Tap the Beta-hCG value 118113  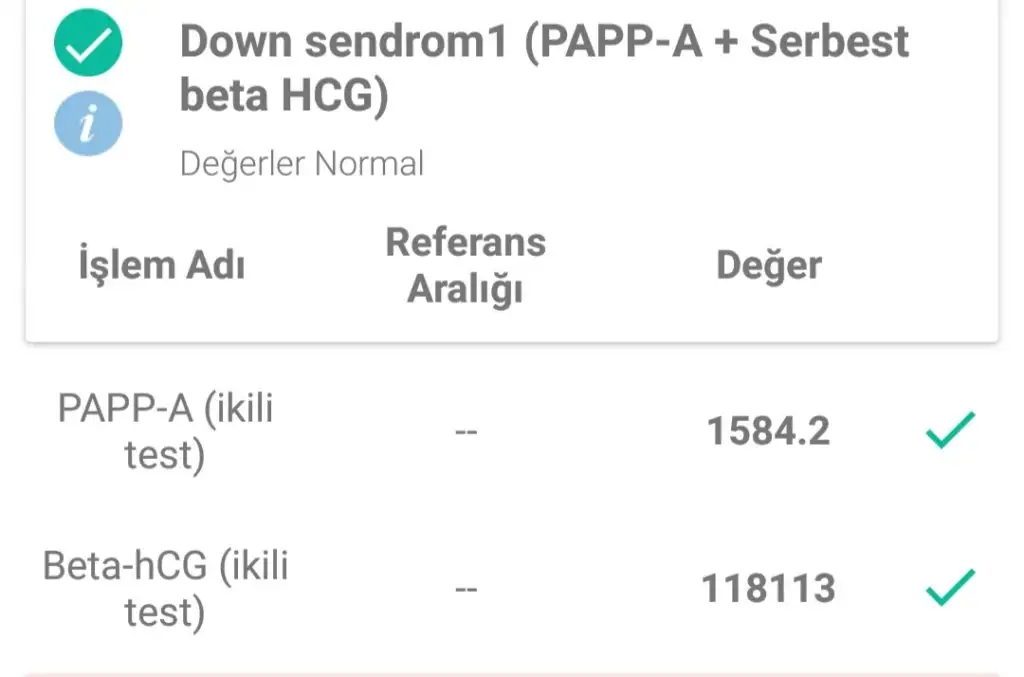768,588
